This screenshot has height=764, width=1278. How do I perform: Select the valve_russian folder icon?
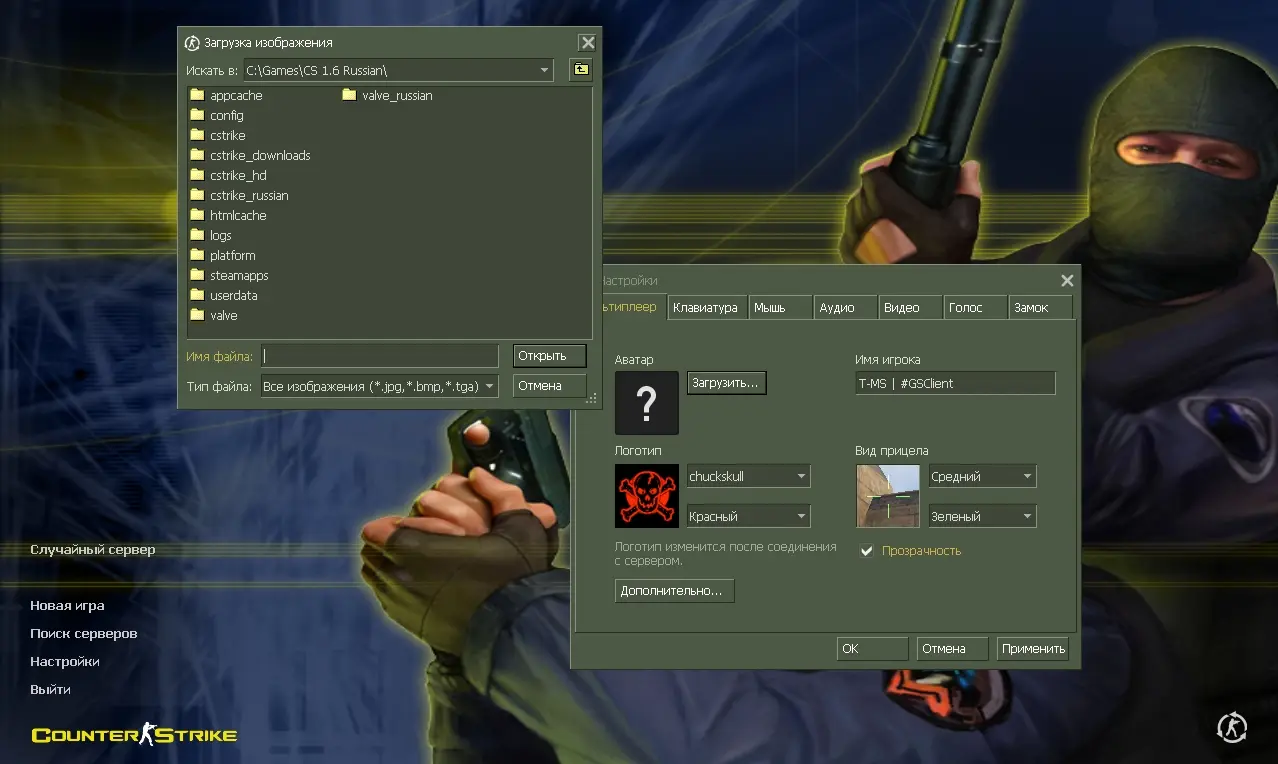click(x=349, y=95)
